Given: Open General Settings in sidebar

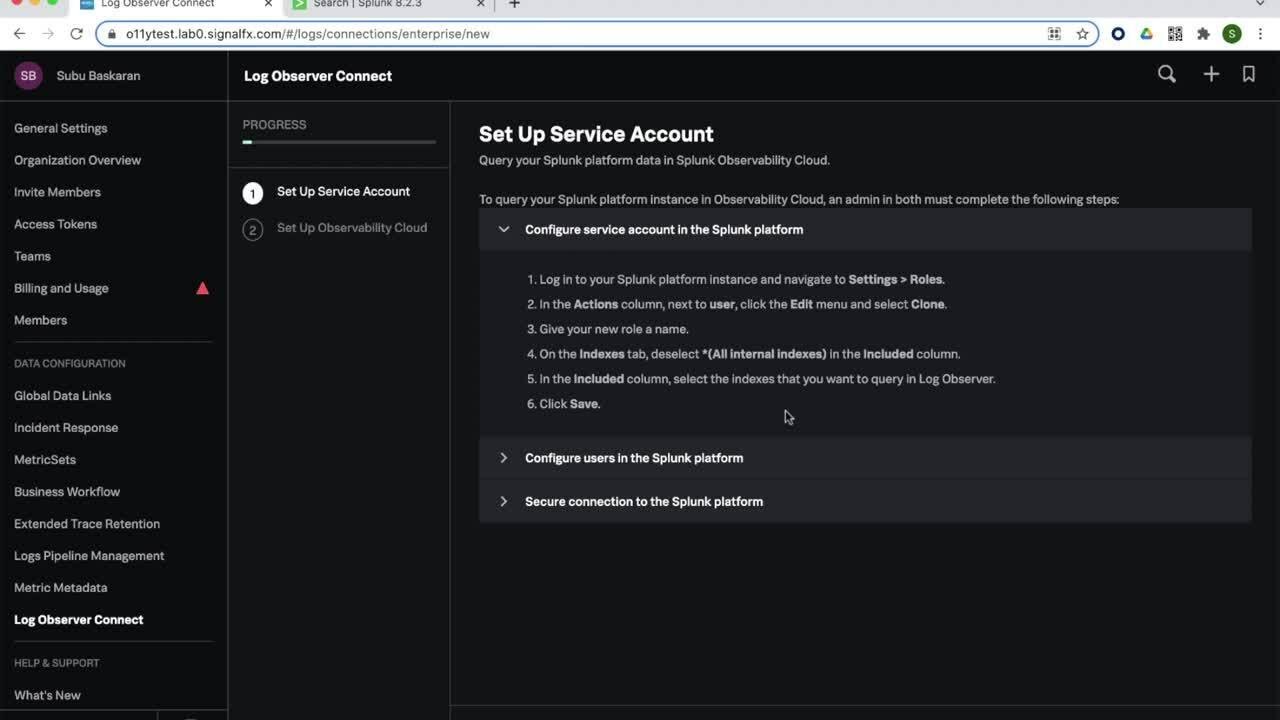Looking at the screenshot, I should [x=61, y=128].
